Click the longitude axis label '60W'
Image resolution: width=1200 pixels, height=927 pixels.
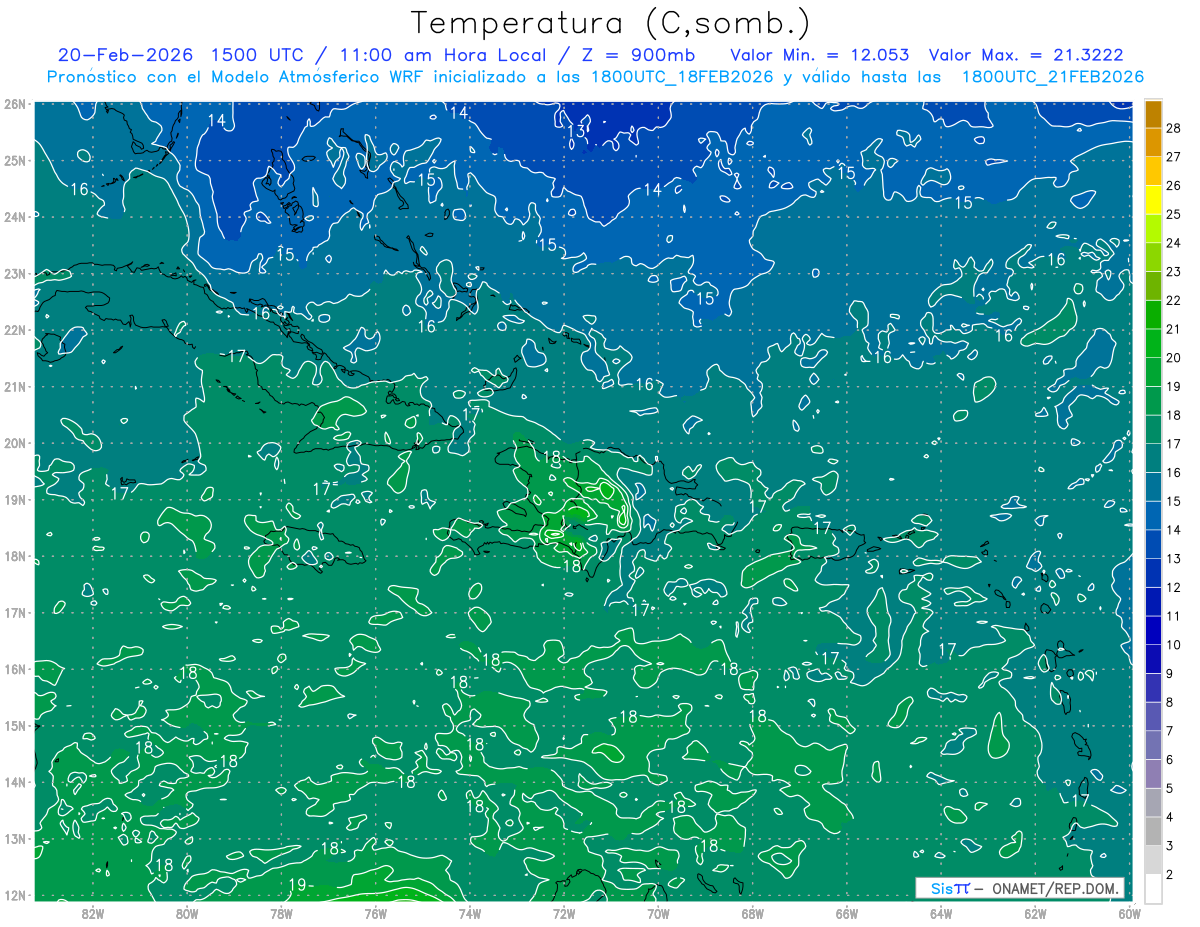(x=1129, y=912)
